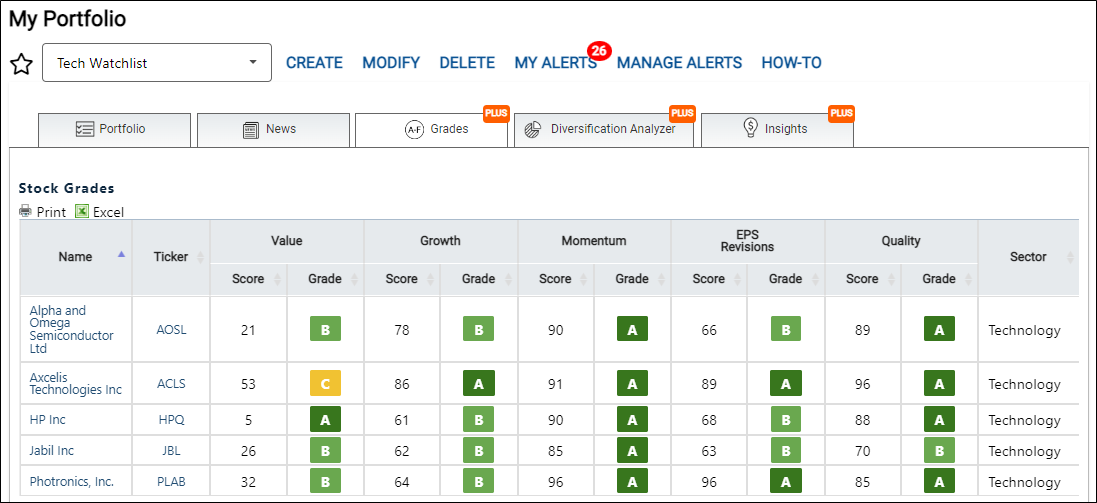This screenshot has width=1097, height=503.
Task: Open Alpha and Omega Semiconductor Ltd link
Action: (71, 329)
